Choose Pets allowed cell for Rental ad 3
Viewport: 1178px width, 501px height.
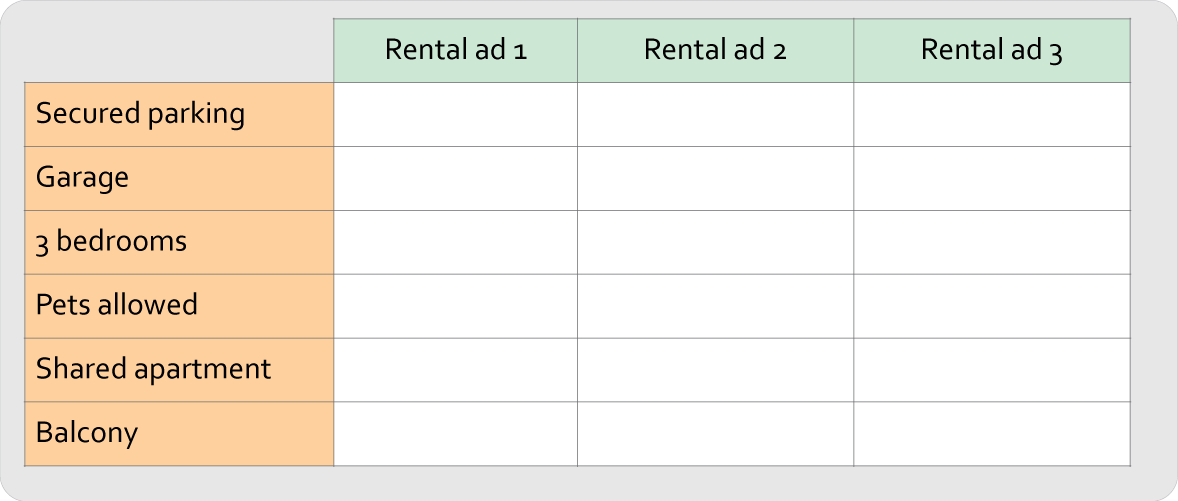[992, 306]
